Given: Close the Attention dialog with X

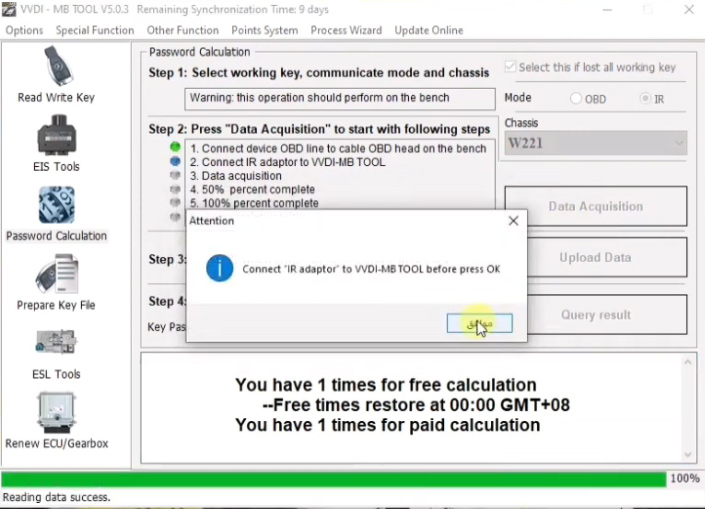Looking at the screenshot, I should pos(513,221).
